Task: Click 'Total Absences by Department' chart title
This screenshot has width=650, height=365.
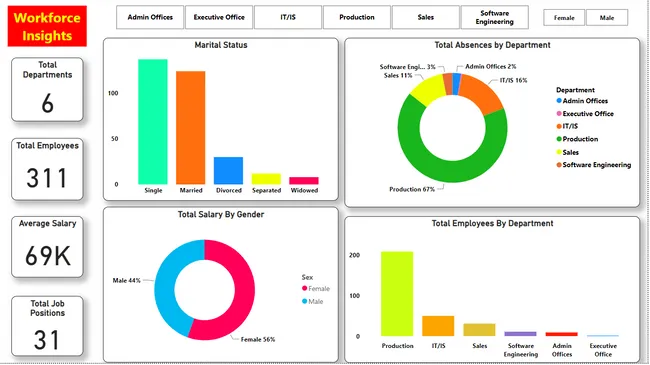Action: click(492, 45)
